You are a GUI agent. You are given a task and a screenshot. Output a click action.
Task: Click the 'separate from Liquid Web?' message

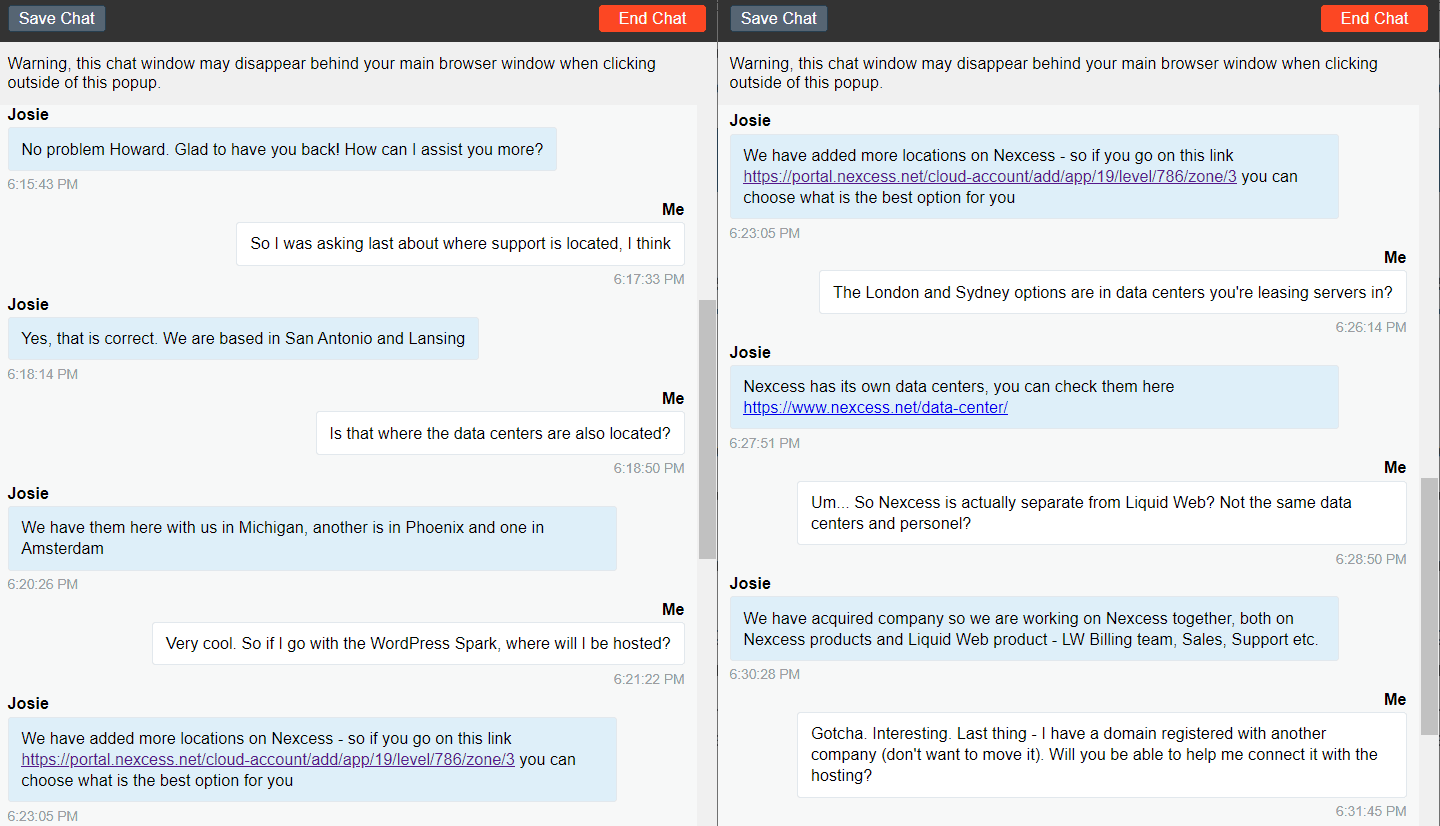point(1101,513)
